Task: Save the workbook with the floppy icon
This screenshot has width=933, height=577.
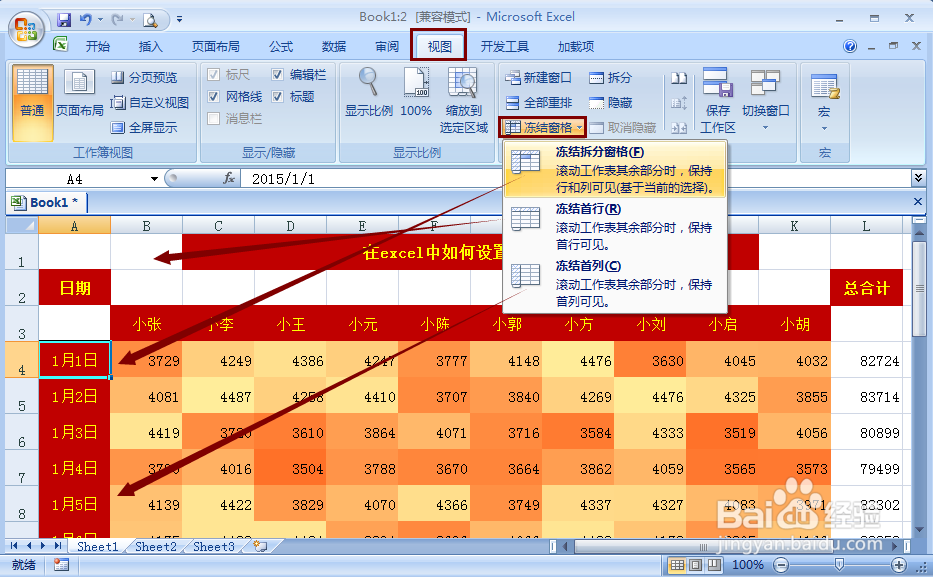Action: click(x=64, y=20)
